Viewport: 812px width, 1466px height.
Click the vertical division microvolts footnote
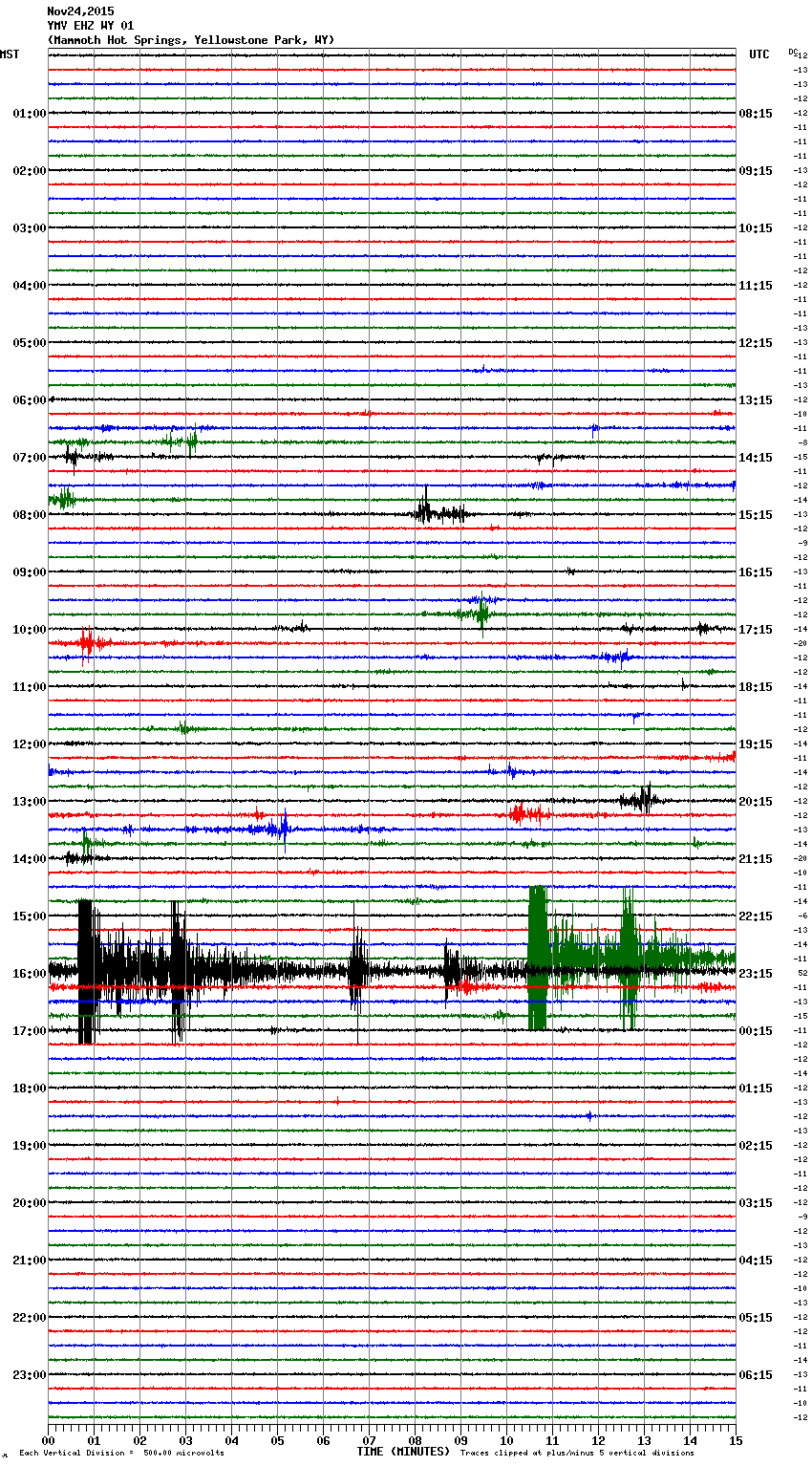pos(121,1453)
